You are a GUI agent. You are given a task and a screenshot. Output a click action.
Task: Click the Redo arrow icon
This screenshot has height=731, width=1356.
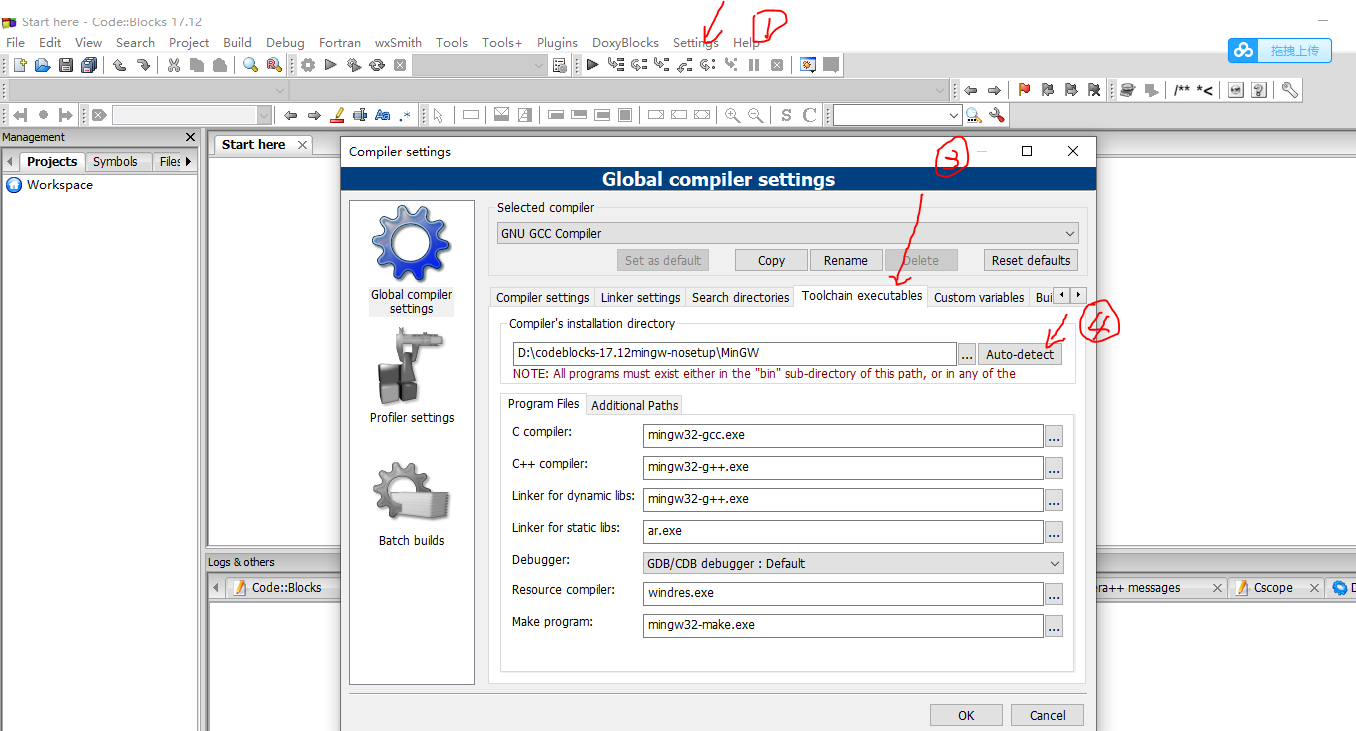tap(143, 65)
